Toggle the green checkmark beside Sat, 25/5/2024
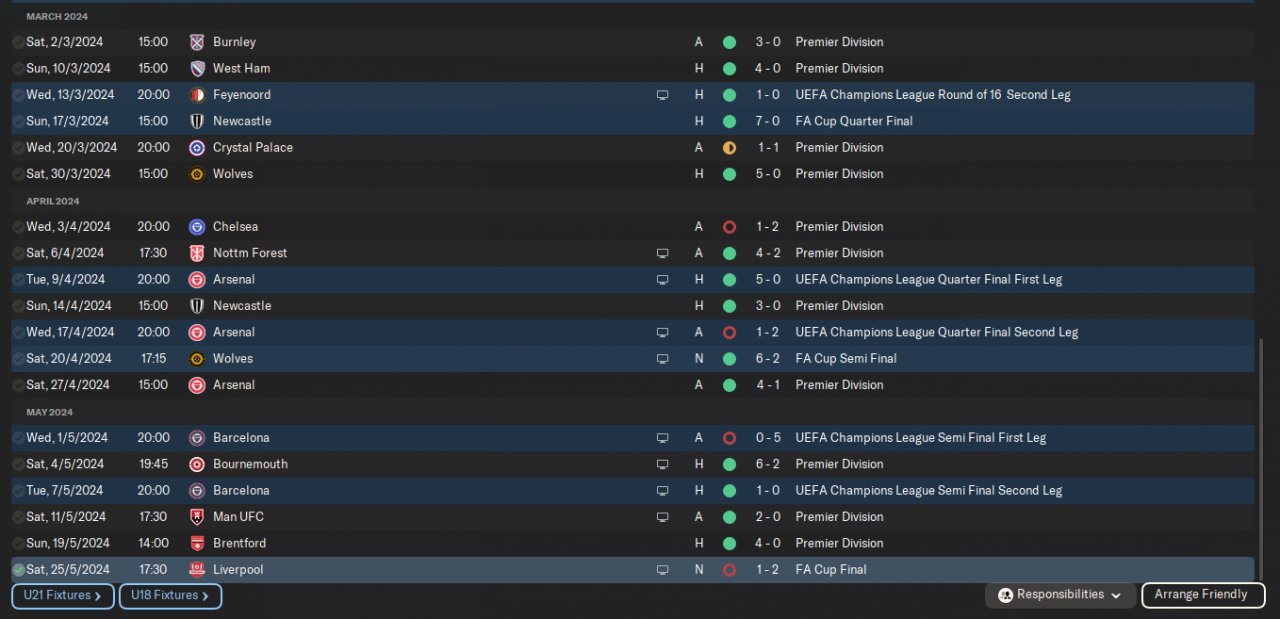1280x619 pixels. coord(18,570)
